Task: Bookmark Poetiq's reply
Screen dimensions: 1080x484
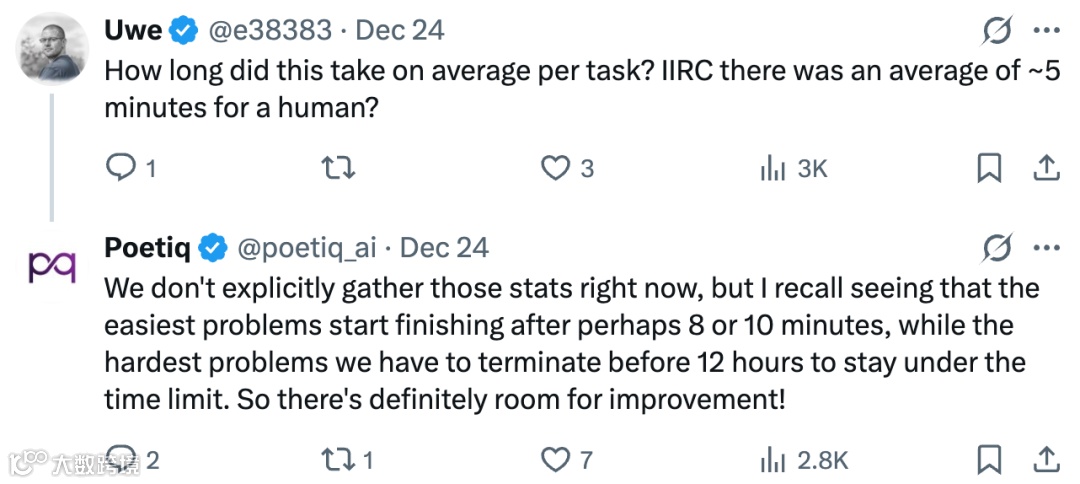Action: click(988, 459)
